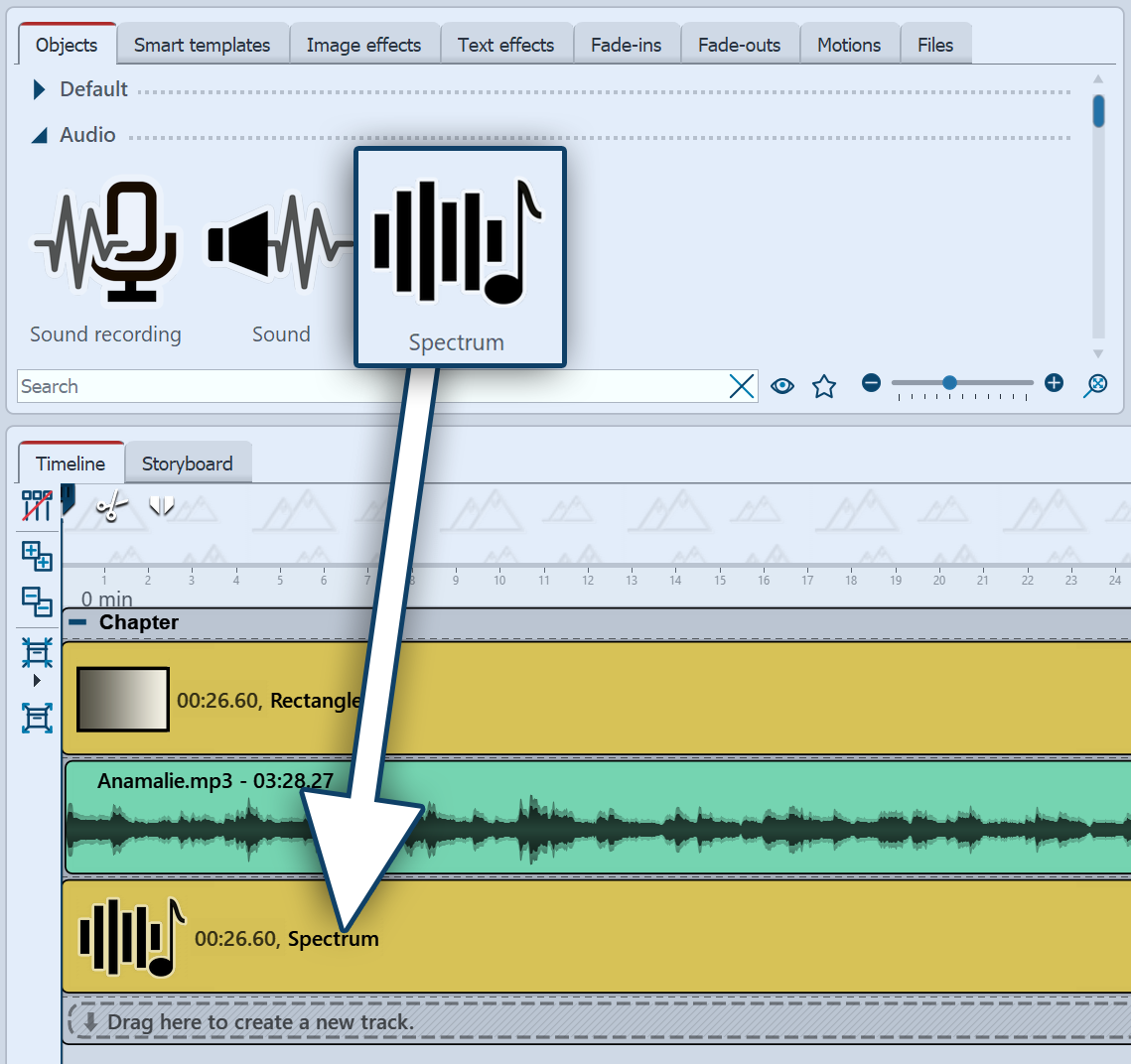Toggle the star favorites filter
Screen dimensions: 1131x1064
pyautogui.click(x=823, y=386)
